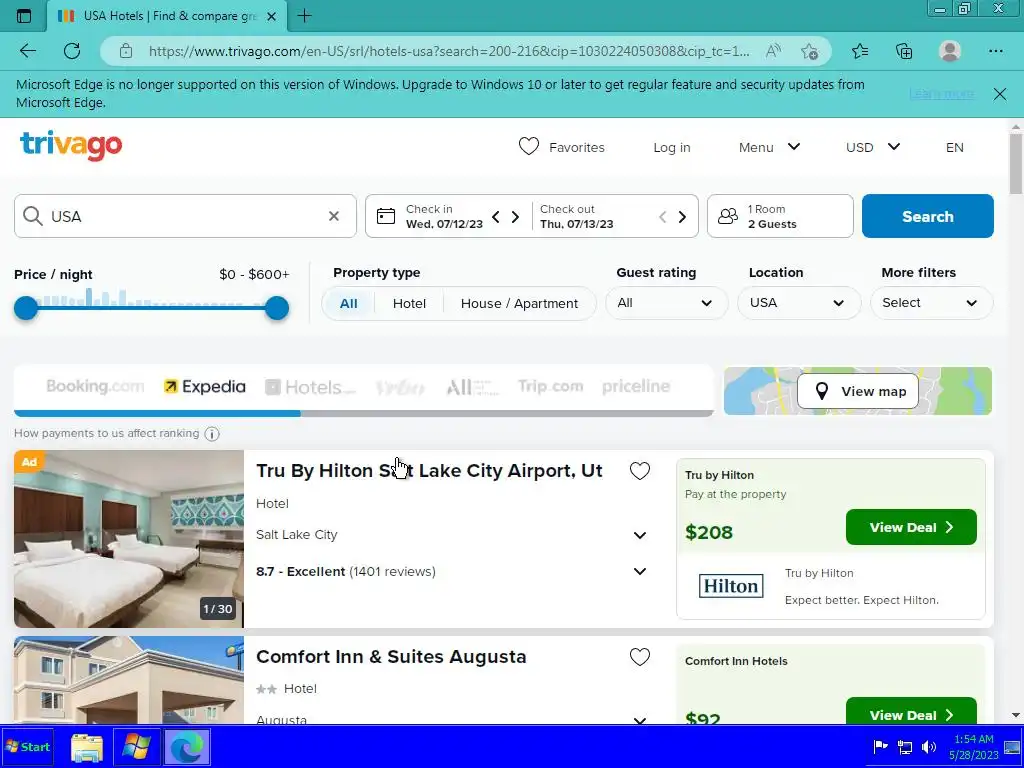Screen dimensions: 1024x768
Task: Open Comfort Inn building photo
Action: (129, 680)
